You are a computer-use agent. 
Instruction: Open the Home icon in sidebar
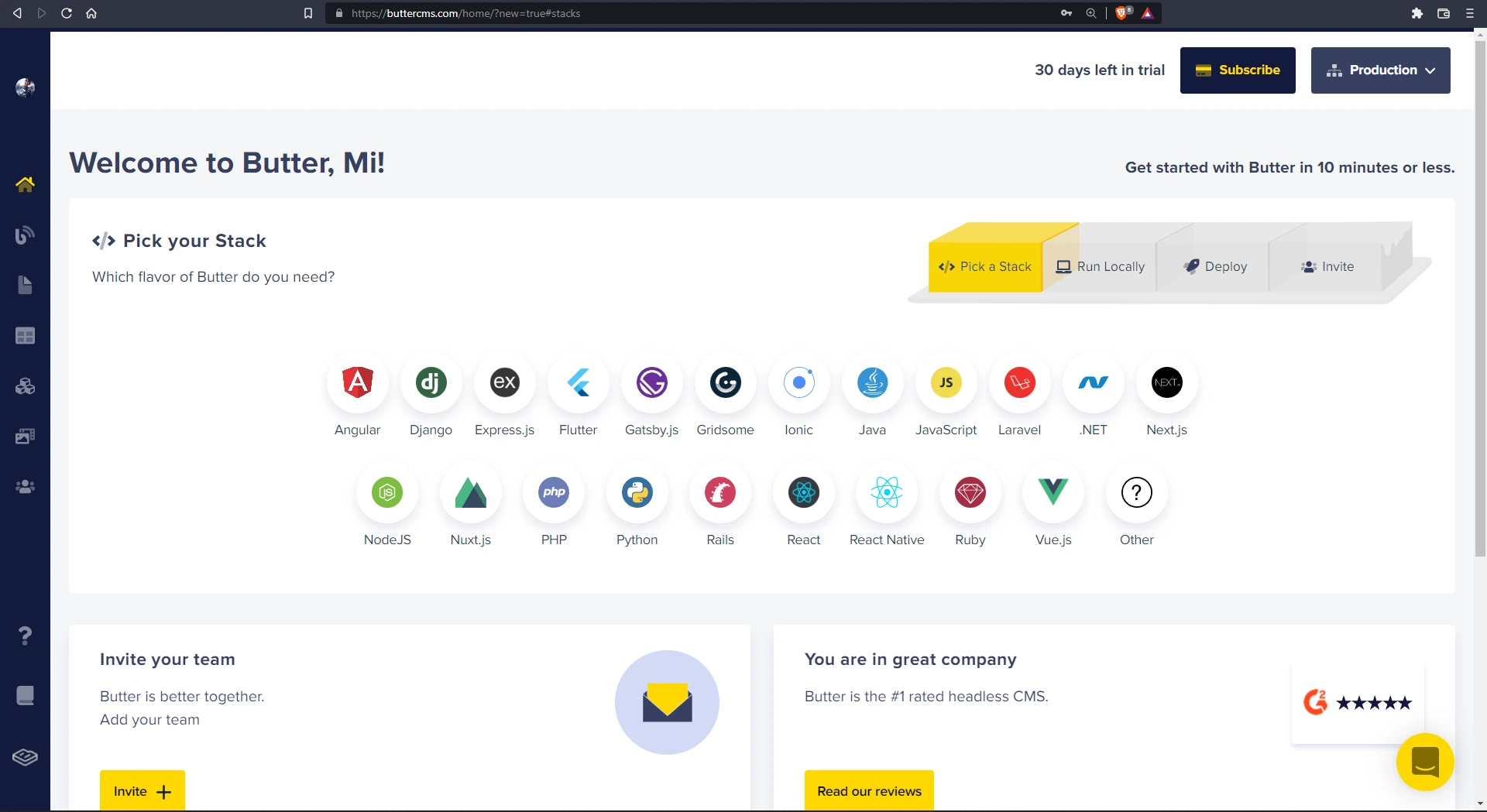[x=25, y=184]
